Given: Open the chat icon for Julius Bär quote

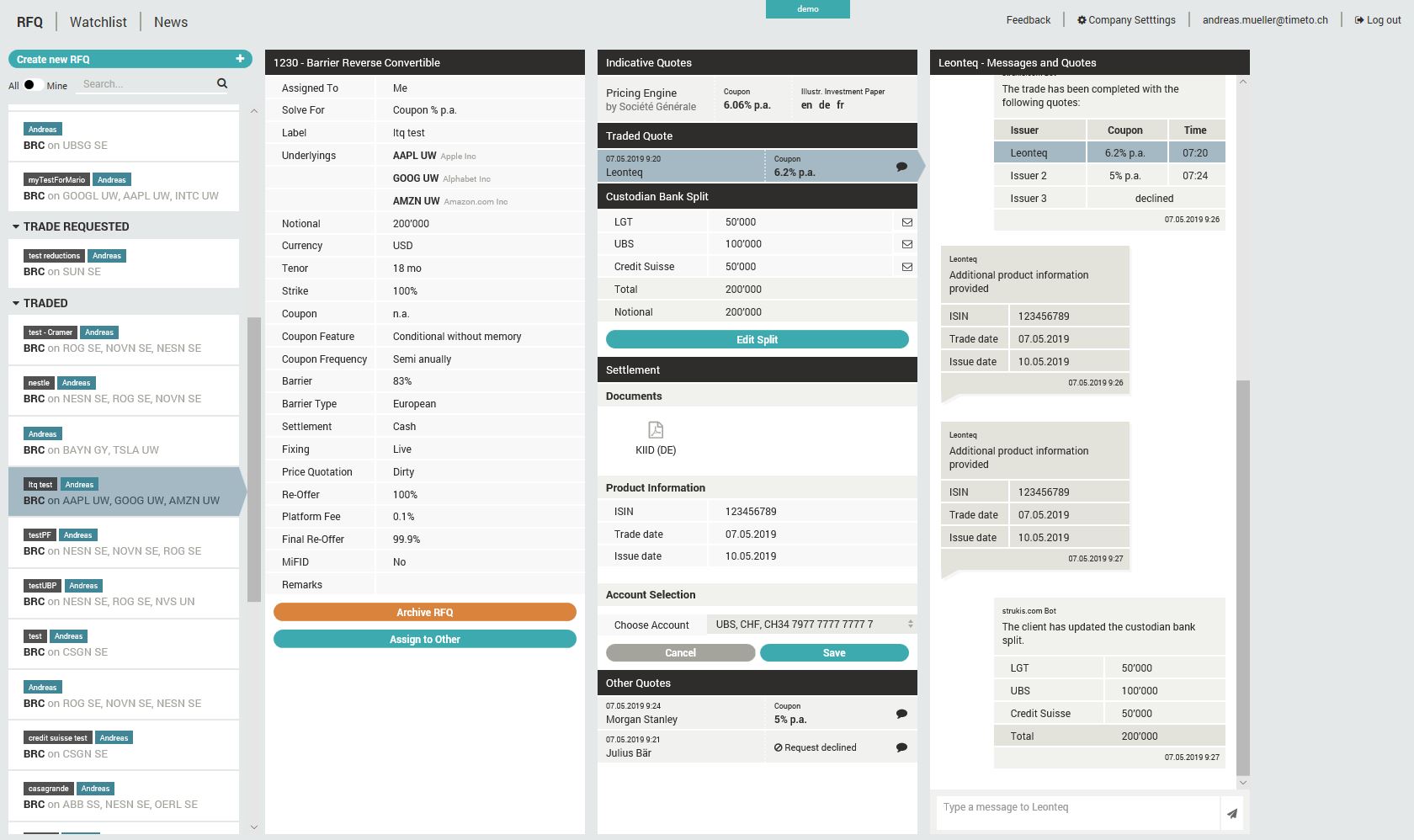Looking at the screenshot, I should coord(901,747).
